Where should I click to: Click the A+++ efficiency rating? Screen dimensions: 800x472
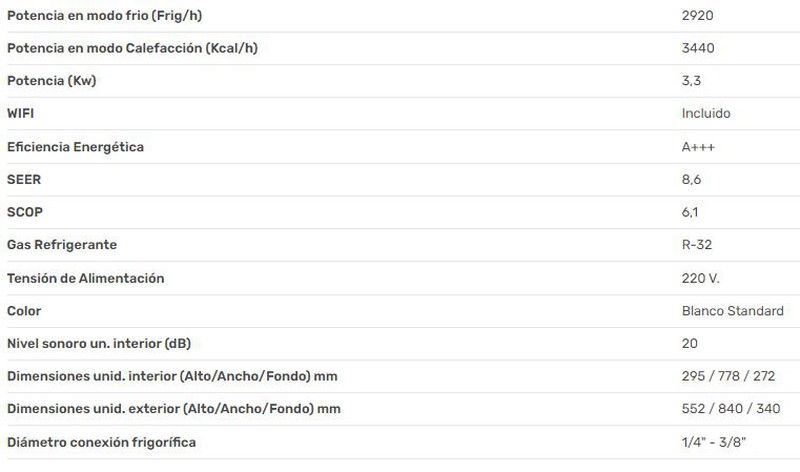coord(698,147)
